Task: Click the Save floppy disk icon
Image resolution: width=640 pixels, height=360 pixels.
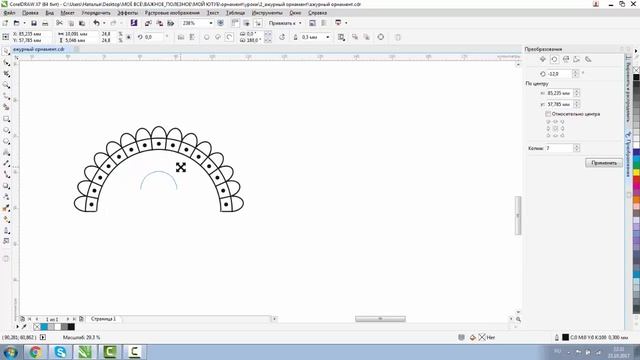Action: [34, 23]
